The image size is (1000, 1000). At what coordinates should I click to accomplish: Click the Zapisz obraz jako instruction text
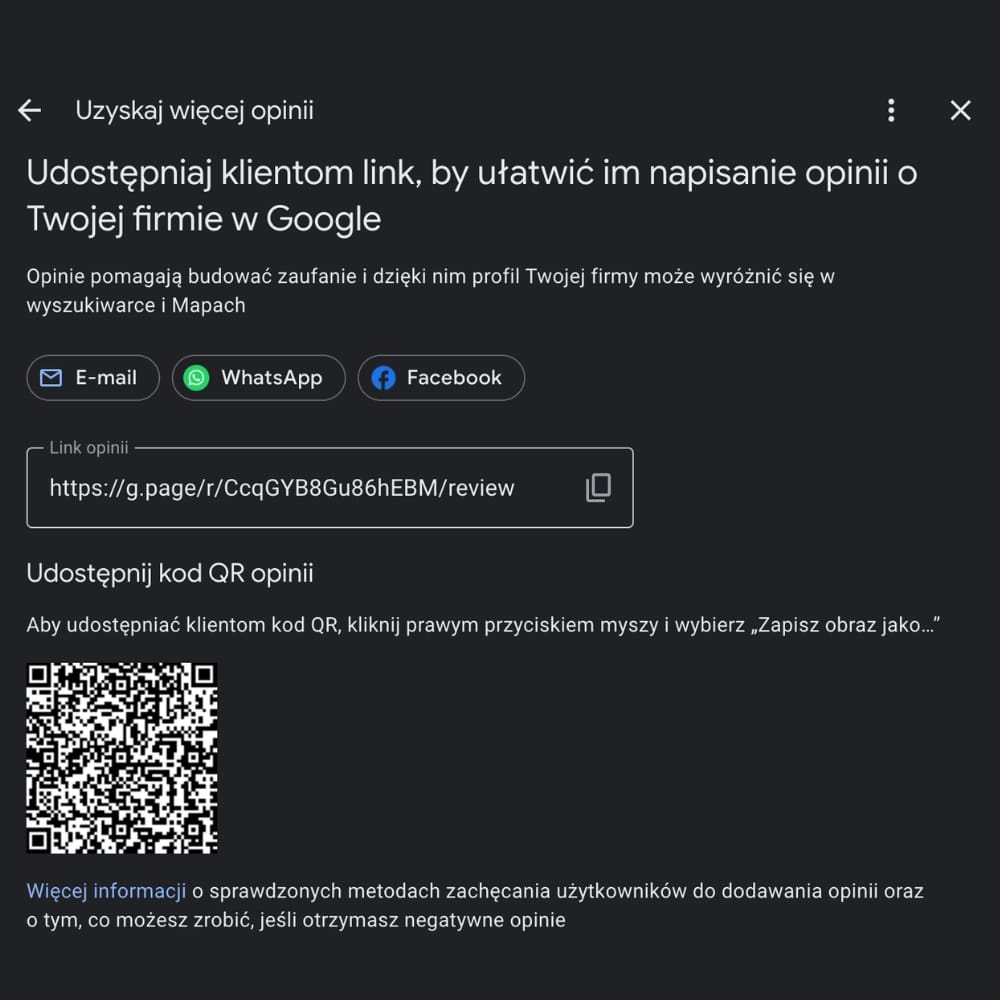[x=483, y=624]
